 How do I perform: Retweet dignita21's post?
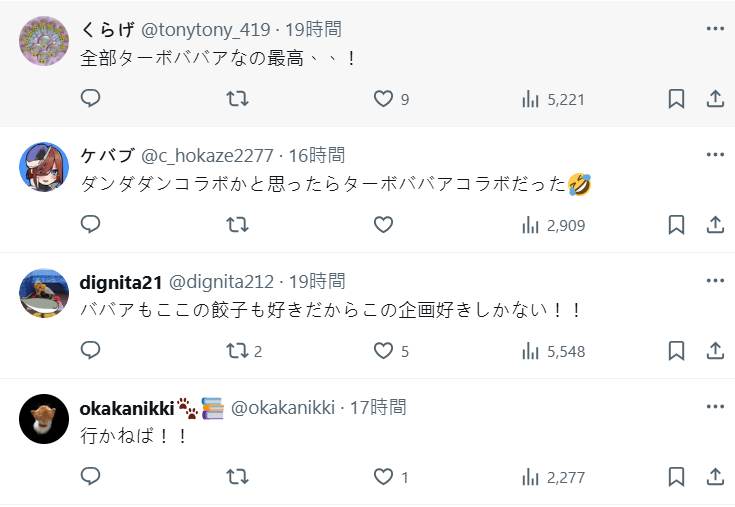[237, 351]
